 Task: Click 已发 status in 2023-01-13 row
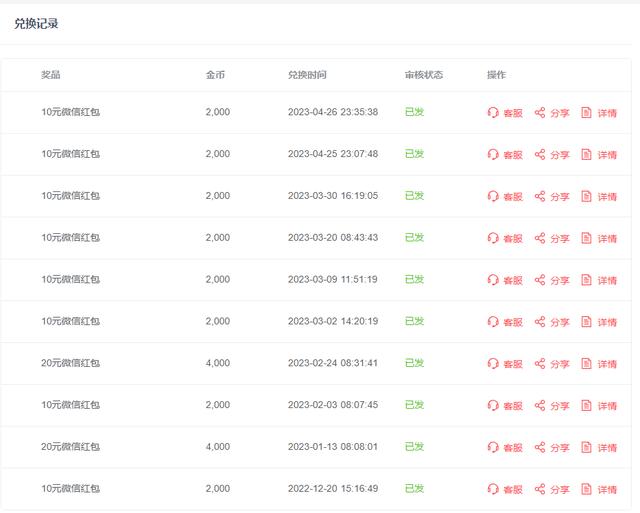(x=414, y=447)
